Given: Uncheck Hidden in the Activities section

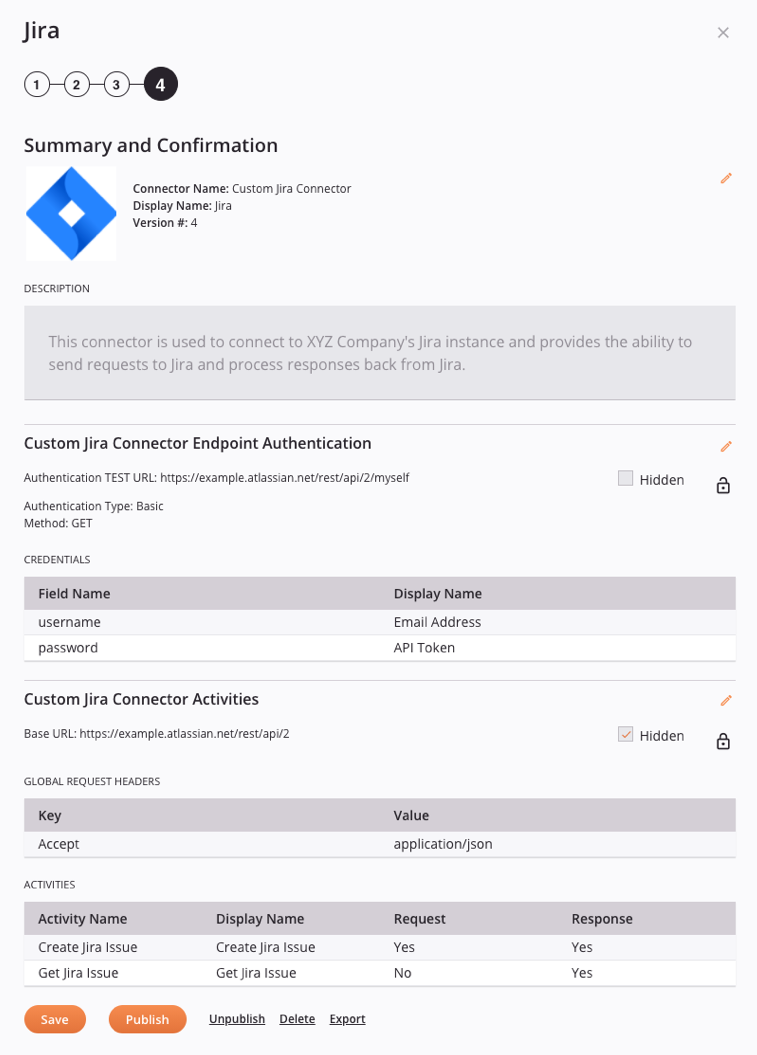Looking at the screenshot, I should (x=625, y=735).
